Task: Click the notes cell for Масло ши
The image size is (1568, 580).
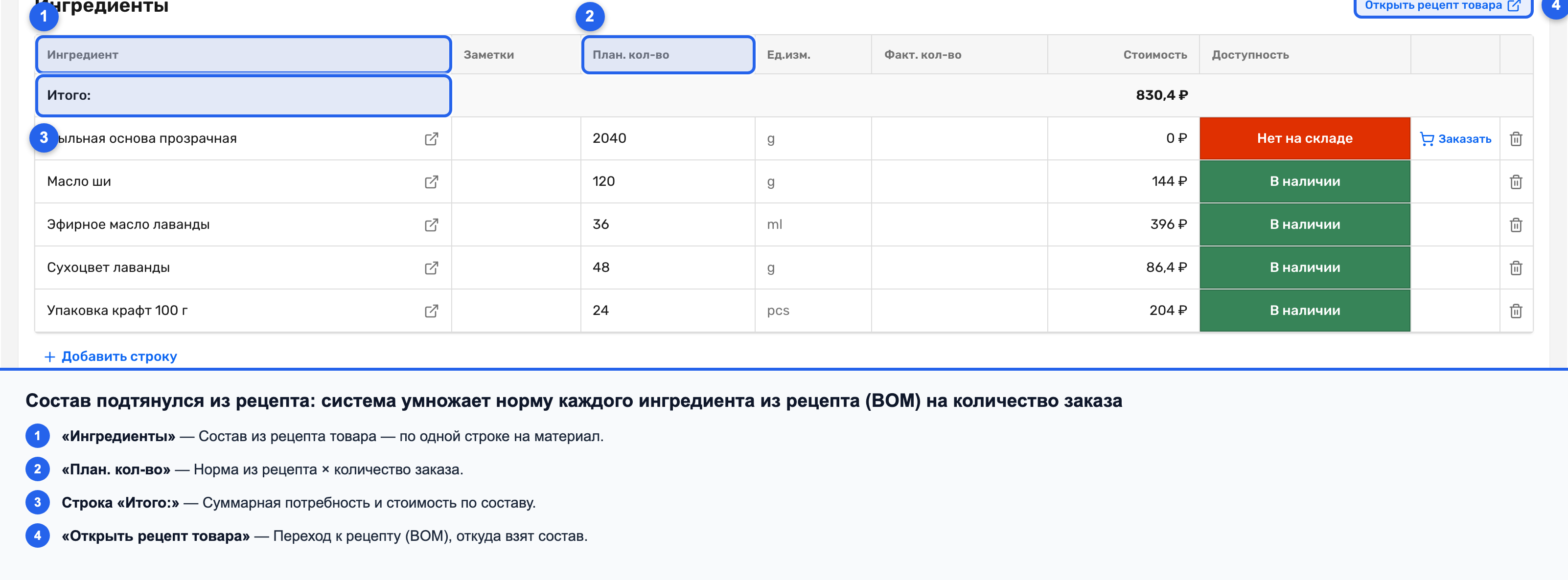Action: pos(516,182)
